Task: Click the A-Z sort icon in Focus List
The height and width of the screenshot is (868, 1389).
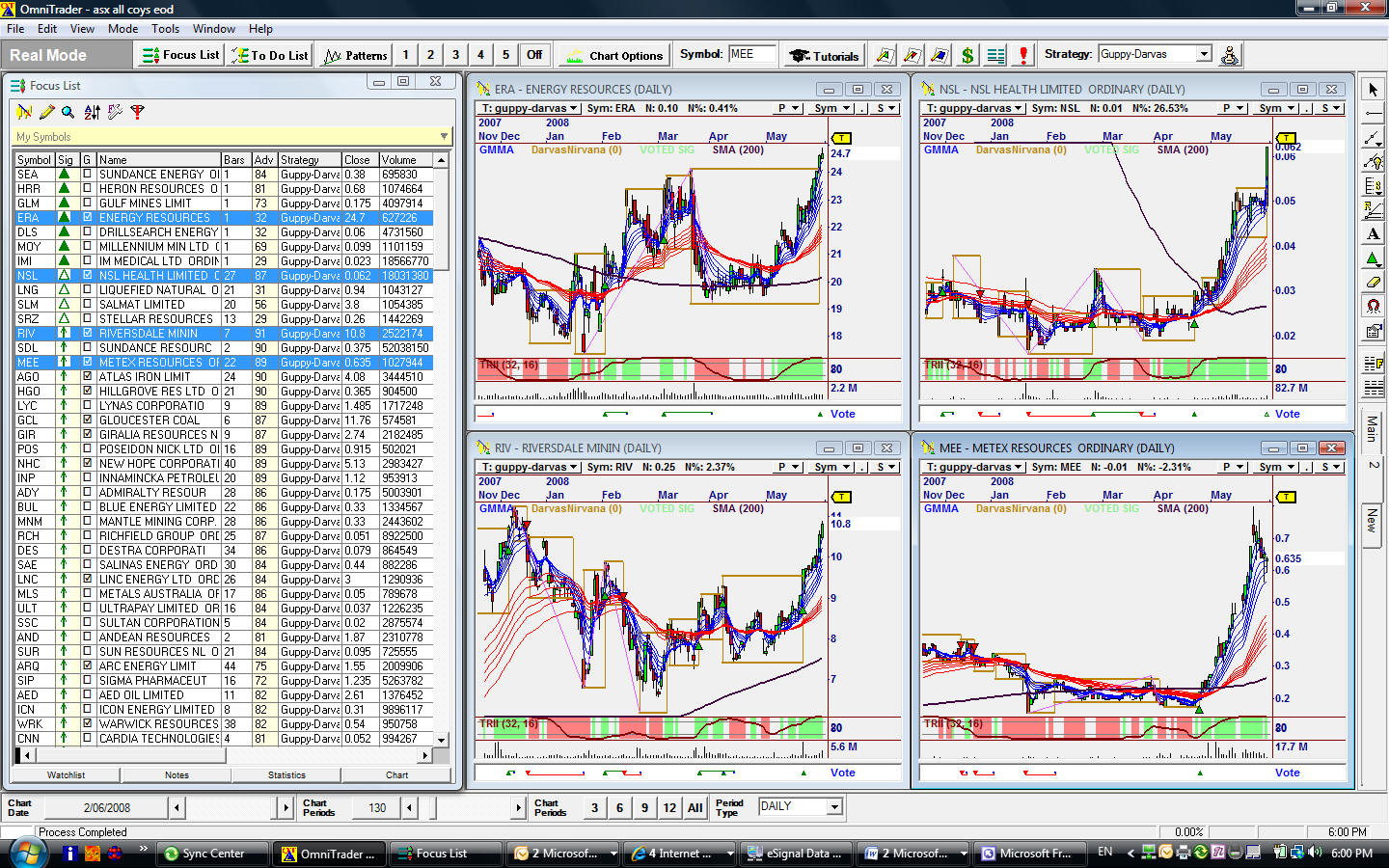Action: coord(92,113)
